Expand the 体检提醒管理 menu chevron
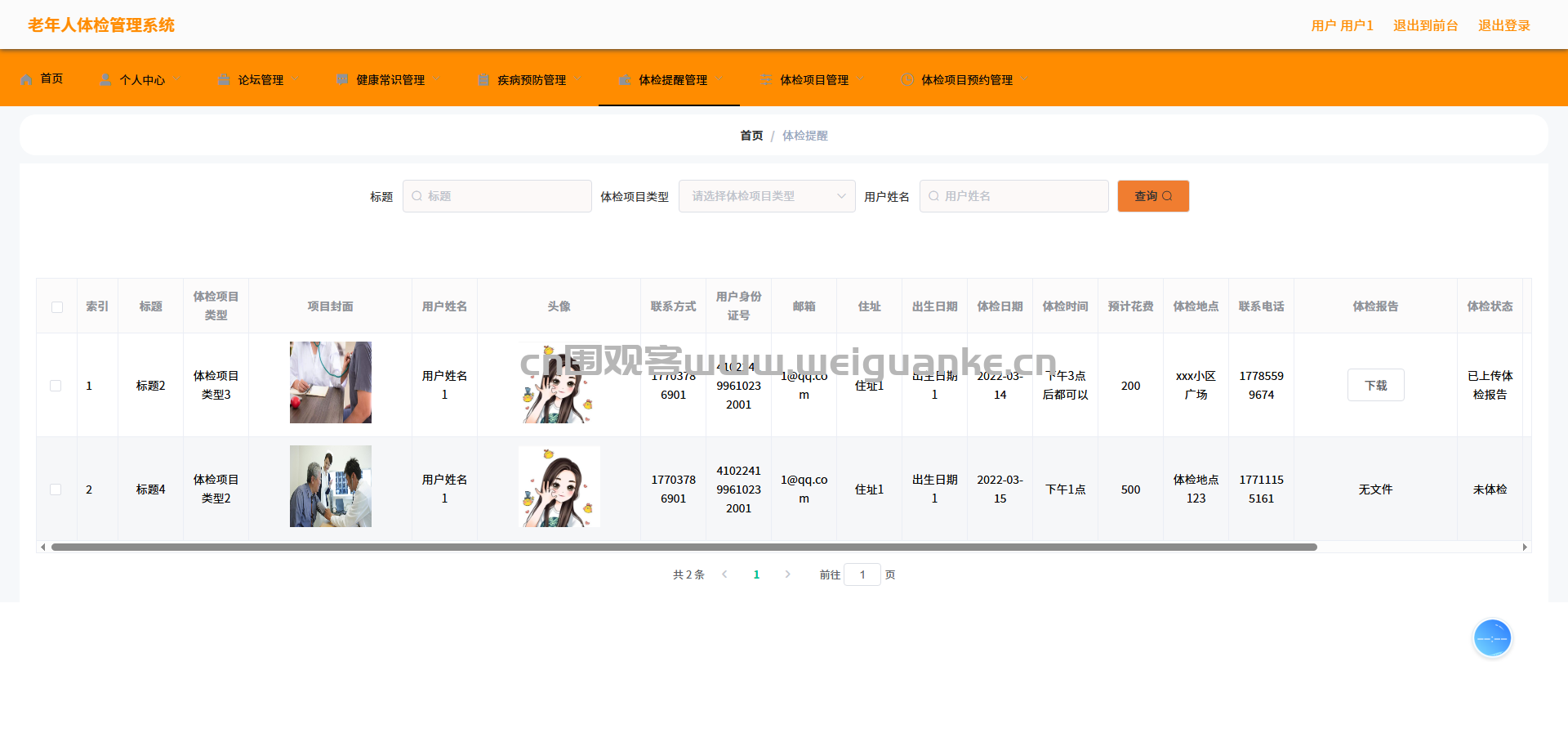Screen dimensions: 1568x751 coord(719,79)
